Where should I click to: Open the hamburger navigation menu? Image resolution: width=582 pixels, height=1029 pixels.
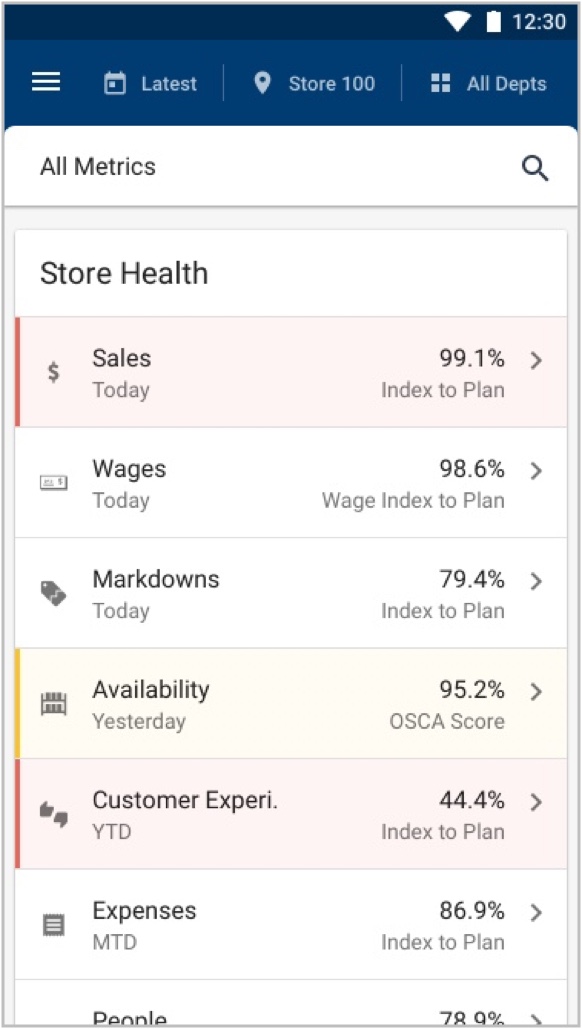(x=46, y=83)
